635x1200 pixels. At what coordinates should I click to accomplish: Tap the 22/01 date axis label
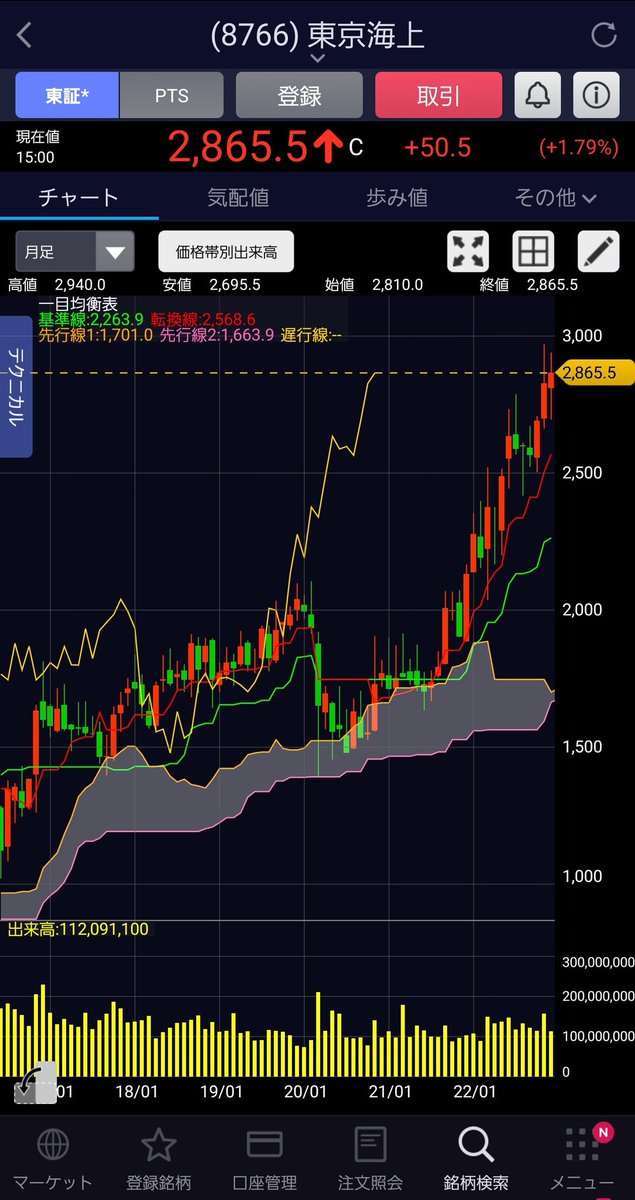point(474,1092)
